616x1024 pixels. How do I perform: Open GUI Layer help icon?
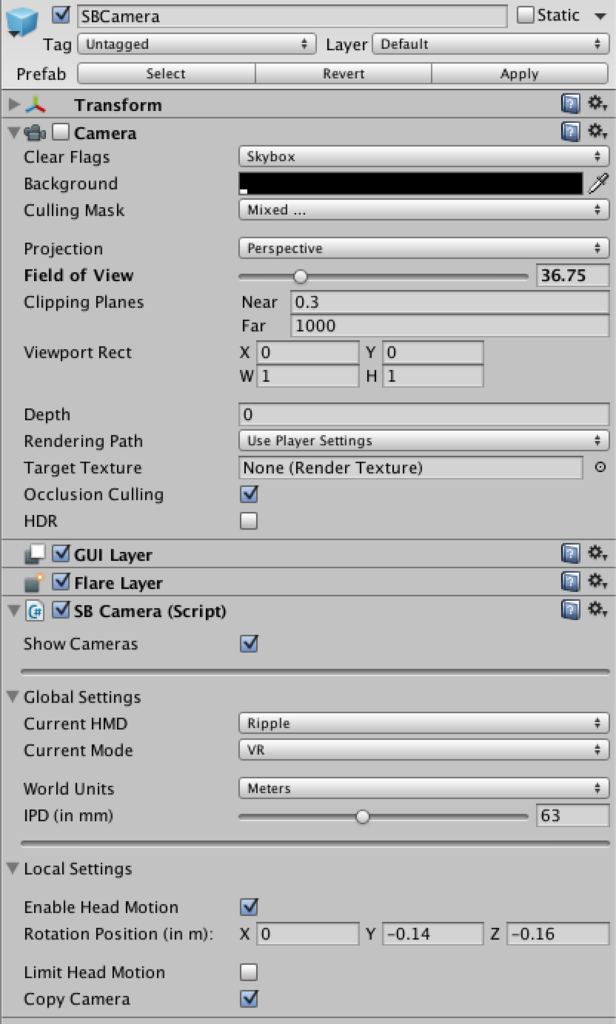click(570, 554)
